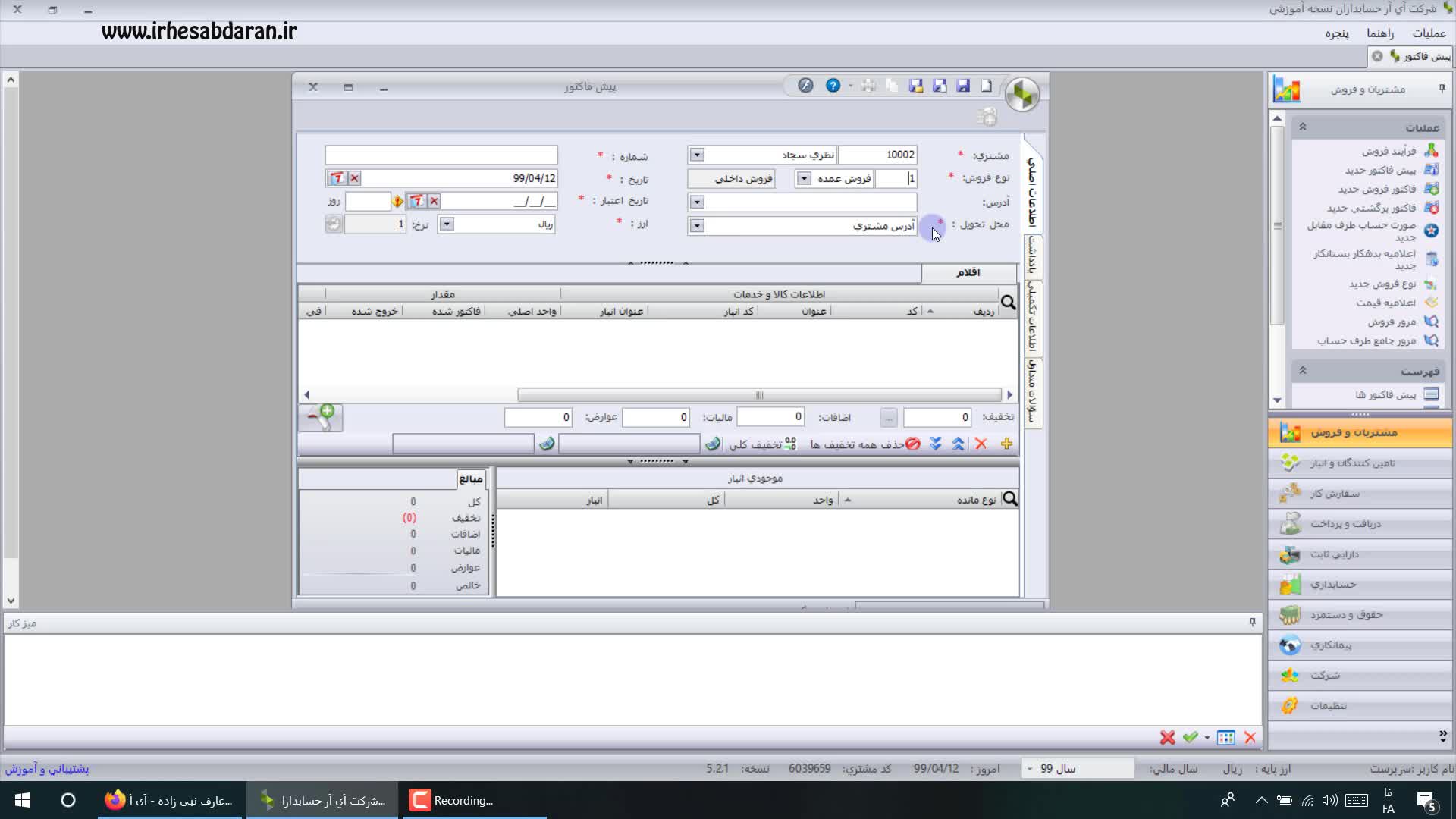1456x819 pixels.
Task: Click the green checkmark in bottom bar
Action: coord(1190,737)
